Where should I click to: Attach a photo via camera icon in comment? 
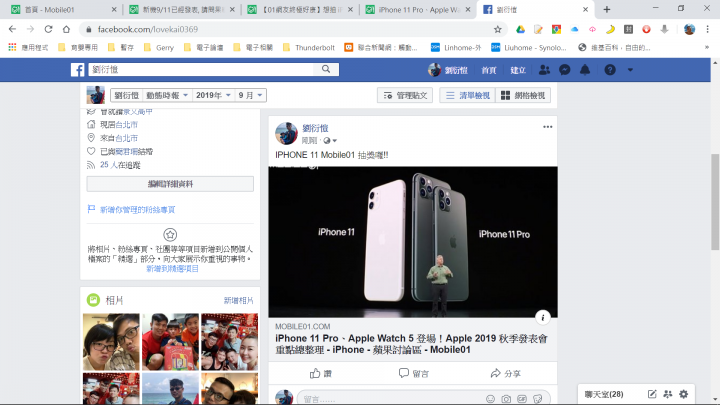pos(506,399)
